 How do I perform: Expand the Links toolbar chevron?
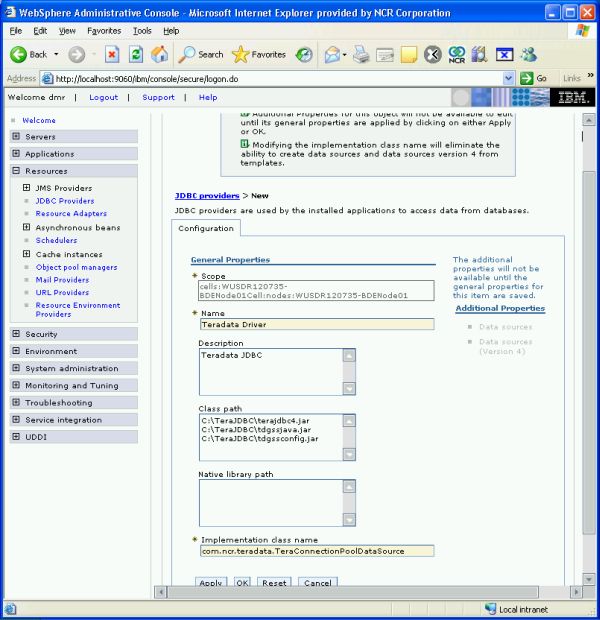pos(591,75)
